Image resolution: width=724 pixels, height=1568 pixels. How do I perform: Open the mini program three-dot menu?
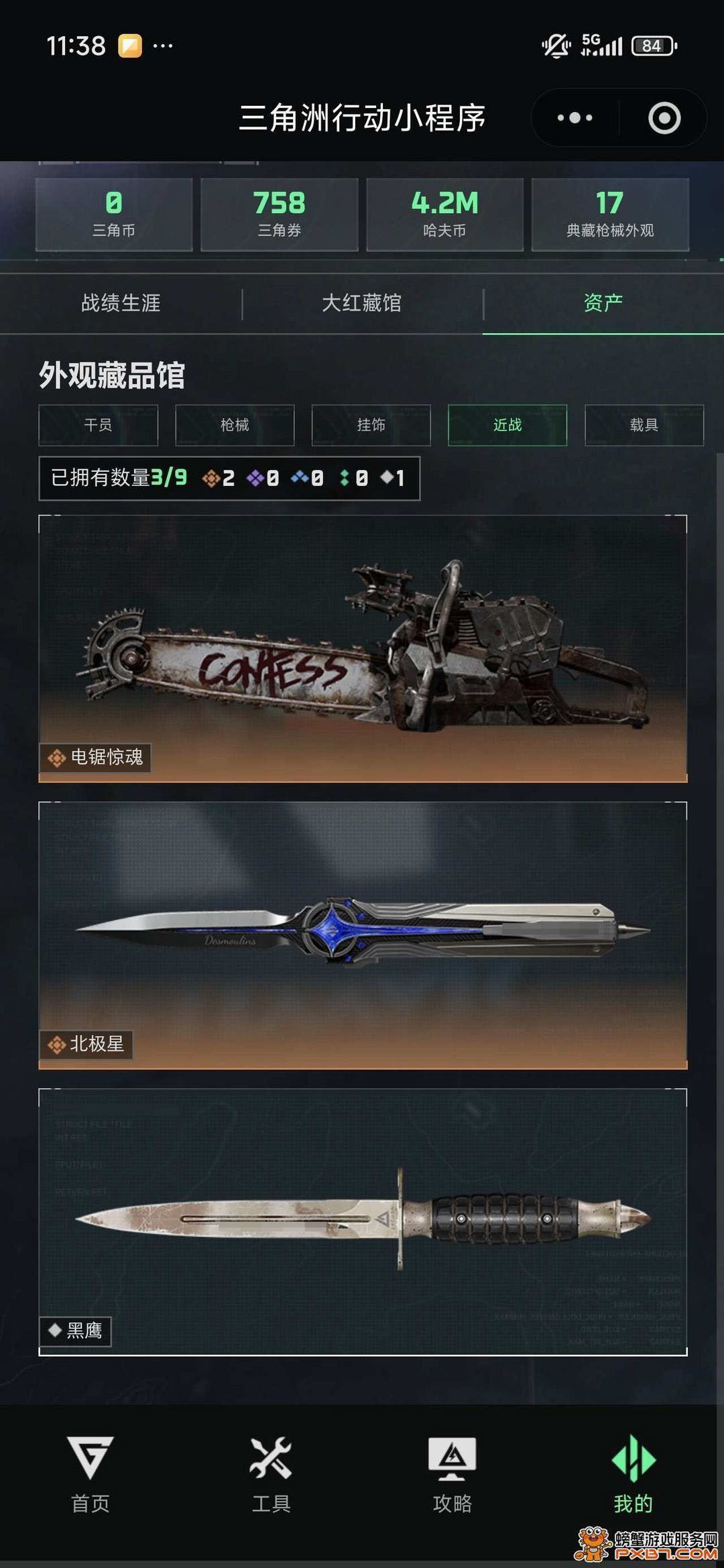[575, 118]
